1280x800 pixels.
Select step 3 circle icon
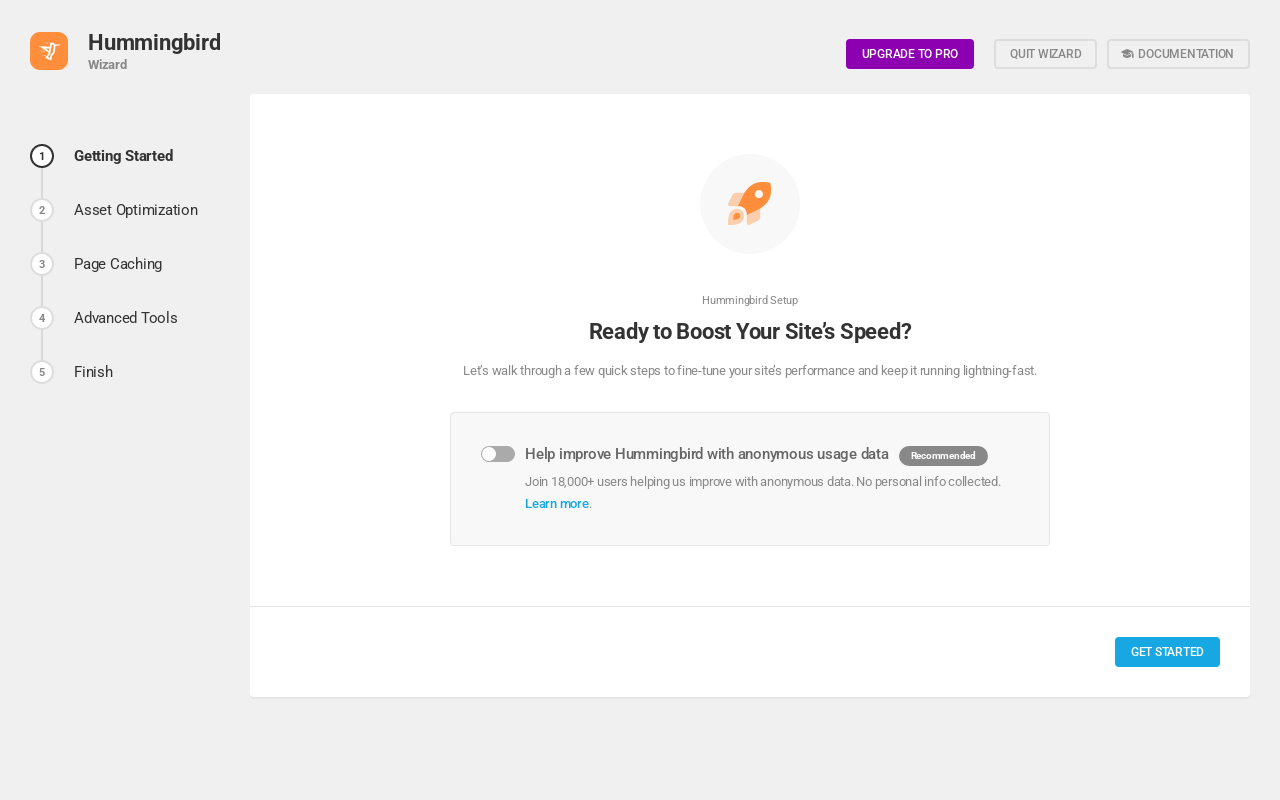42,264
